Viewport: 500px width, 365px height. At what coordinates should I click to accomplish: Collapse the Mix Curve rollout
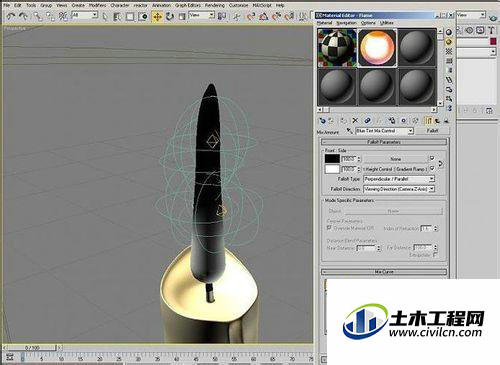[x=384, y=272]
